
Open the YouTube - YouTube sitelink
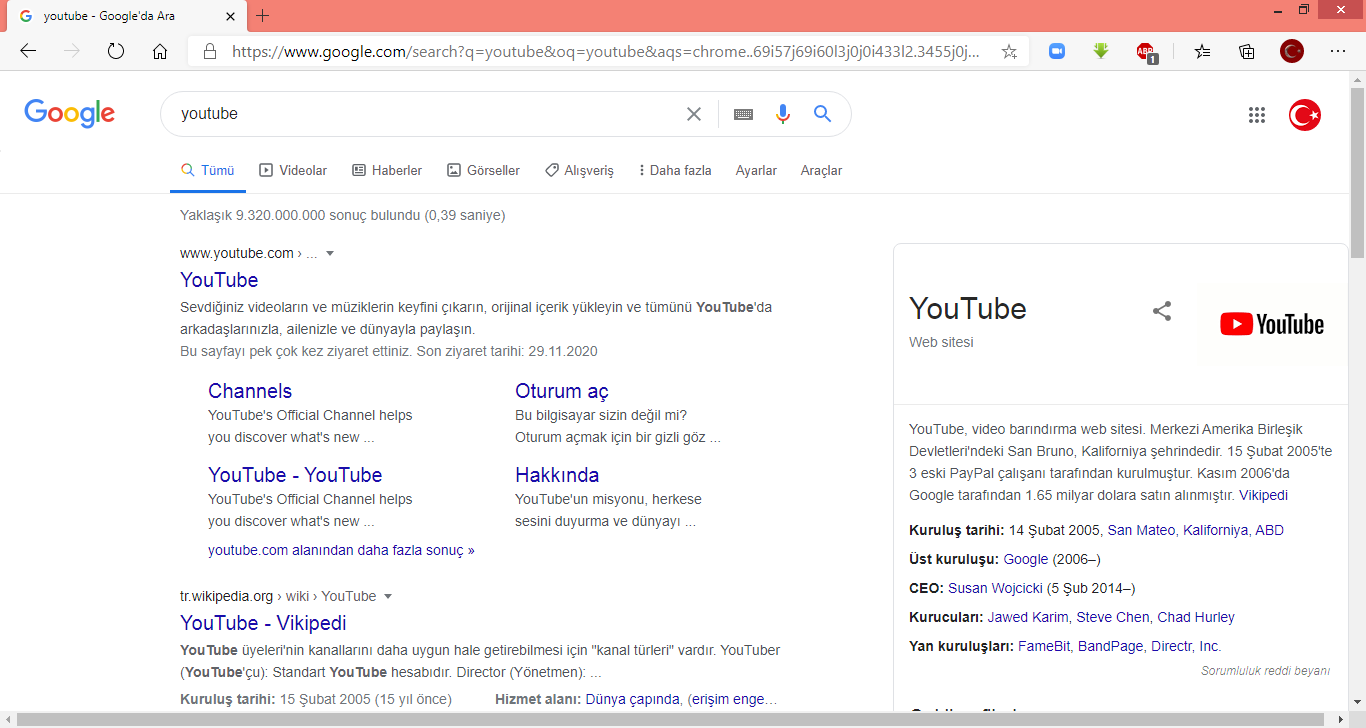pyautogui.click(x=295, y=475)
